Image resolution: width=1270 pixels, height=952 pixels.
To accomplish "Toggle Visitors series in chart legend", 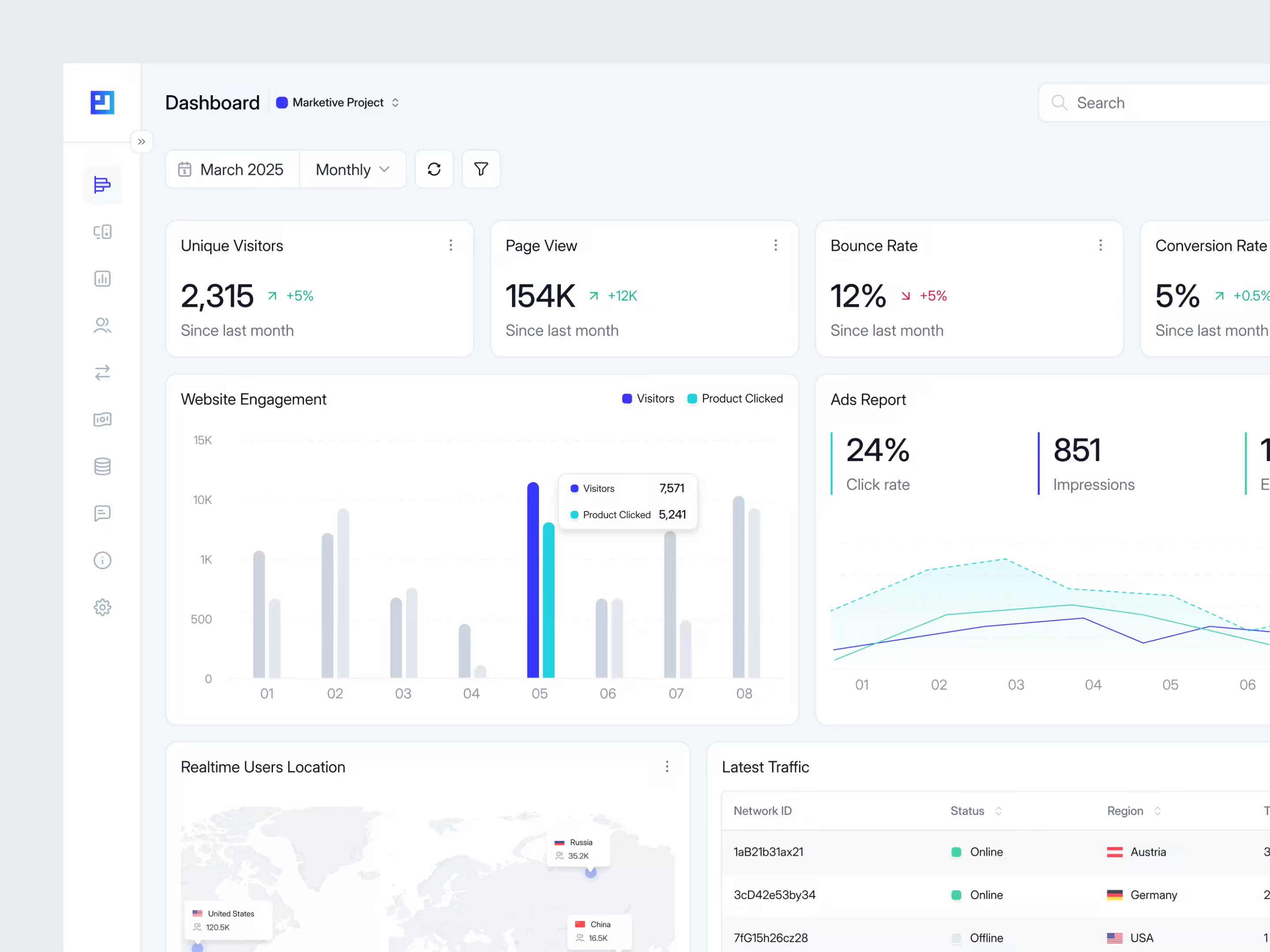I will pos(648,399).
